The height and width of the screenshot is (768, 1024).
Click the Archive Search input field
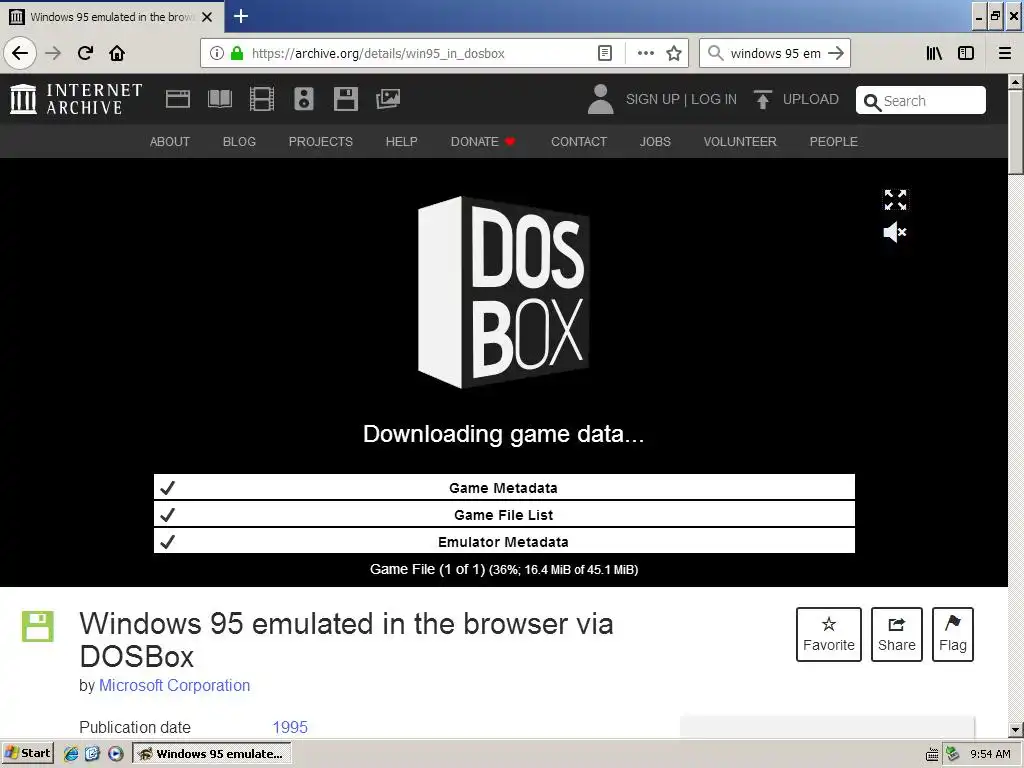coord(921,101)
